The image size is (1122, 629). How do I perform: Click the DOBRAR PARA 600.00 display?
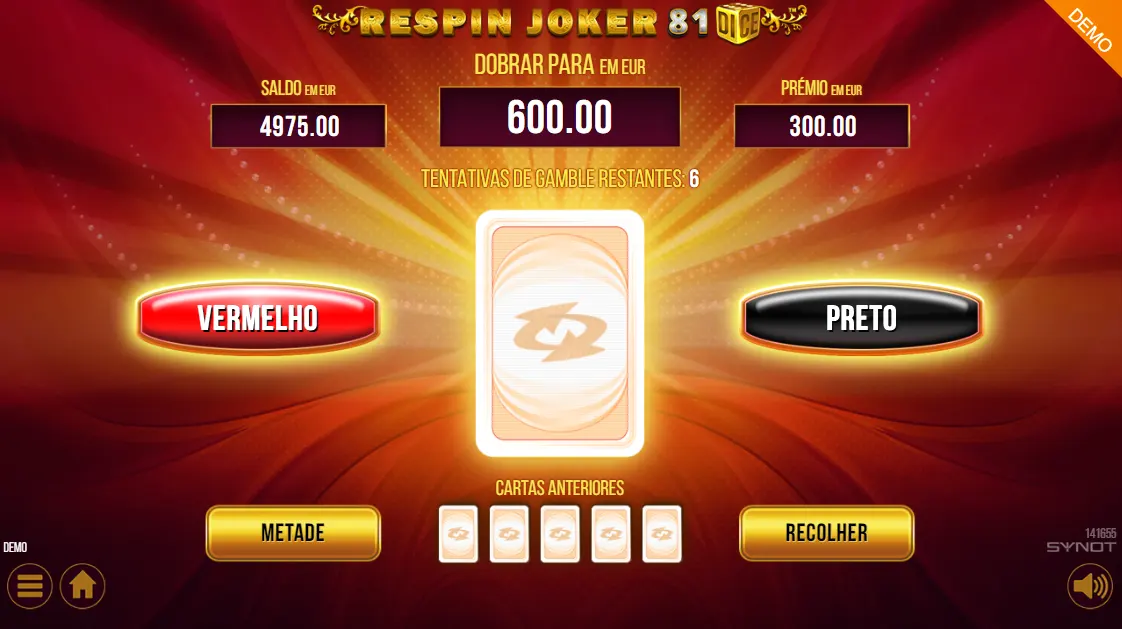tap(560, 117)
